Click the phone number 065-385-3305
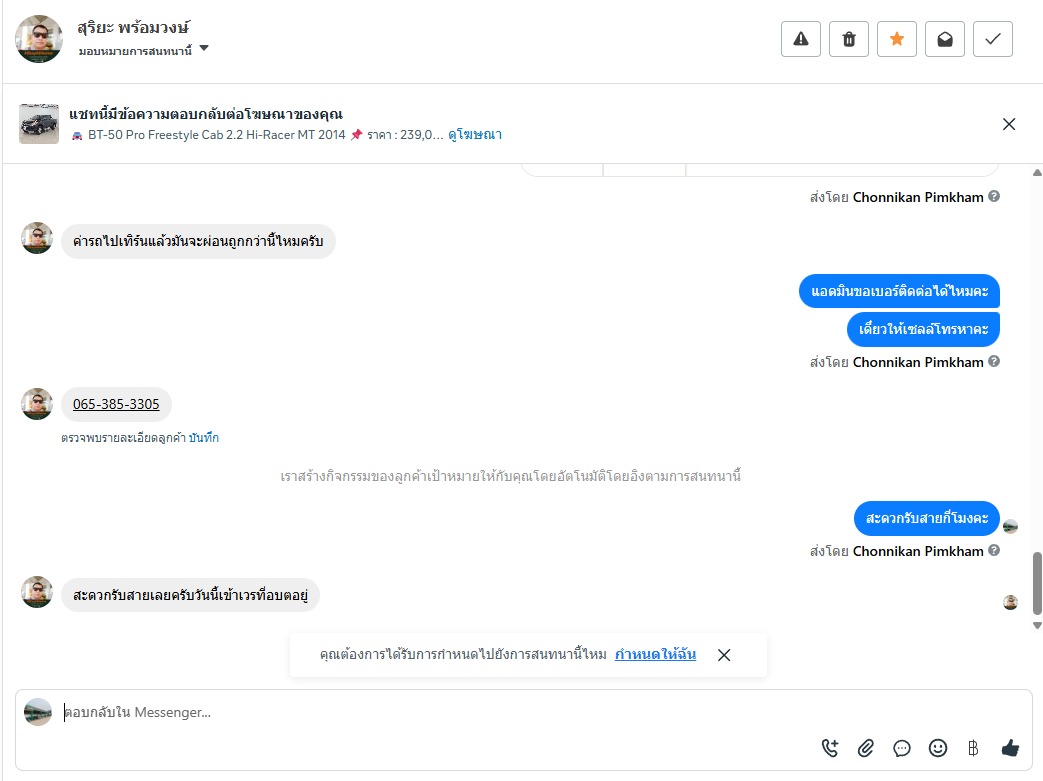The width and height of the screenshot is (1043, 781). pyautogui.click(x=116, y=404)
